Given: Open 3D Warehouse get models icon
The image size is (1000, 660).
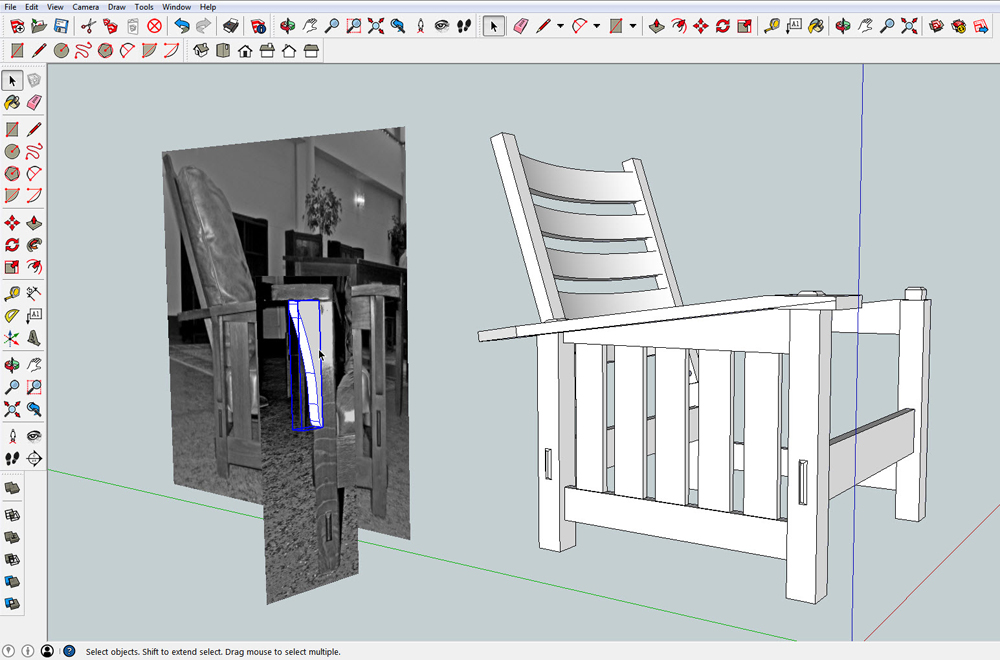Looking at the screenshot, I should [x=935, y=26].
